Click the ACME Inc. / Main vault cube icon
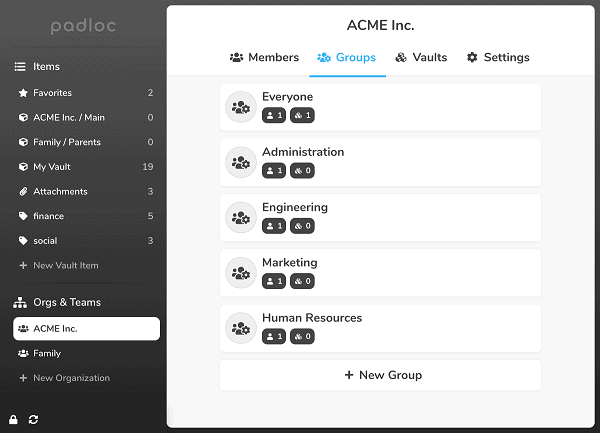Image resolution: width=600 pixels, height=433 pixels. pyautogui.click(x=23, y=117)
